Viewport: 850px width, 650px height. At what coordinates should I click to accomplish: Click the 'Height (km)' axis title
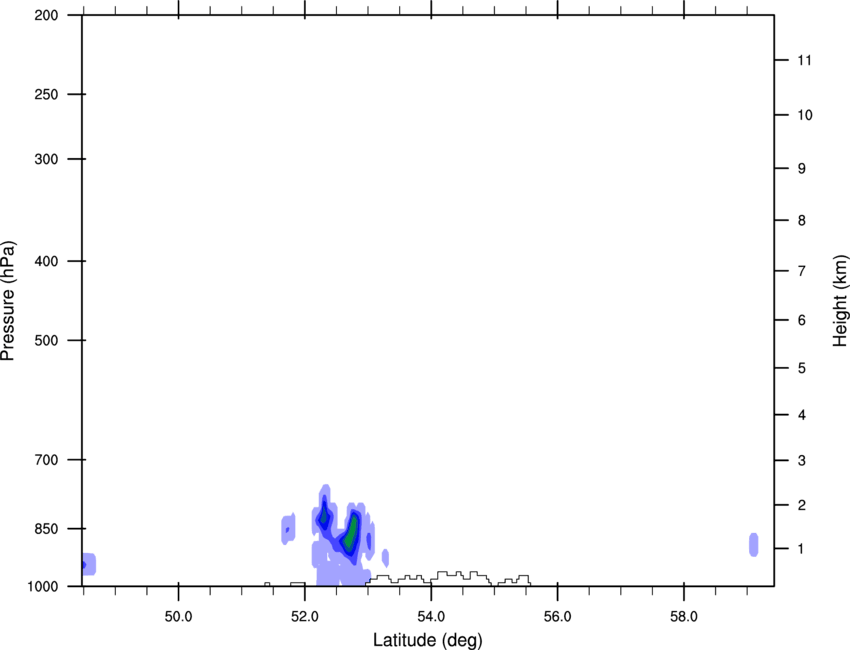click(840, 301)
